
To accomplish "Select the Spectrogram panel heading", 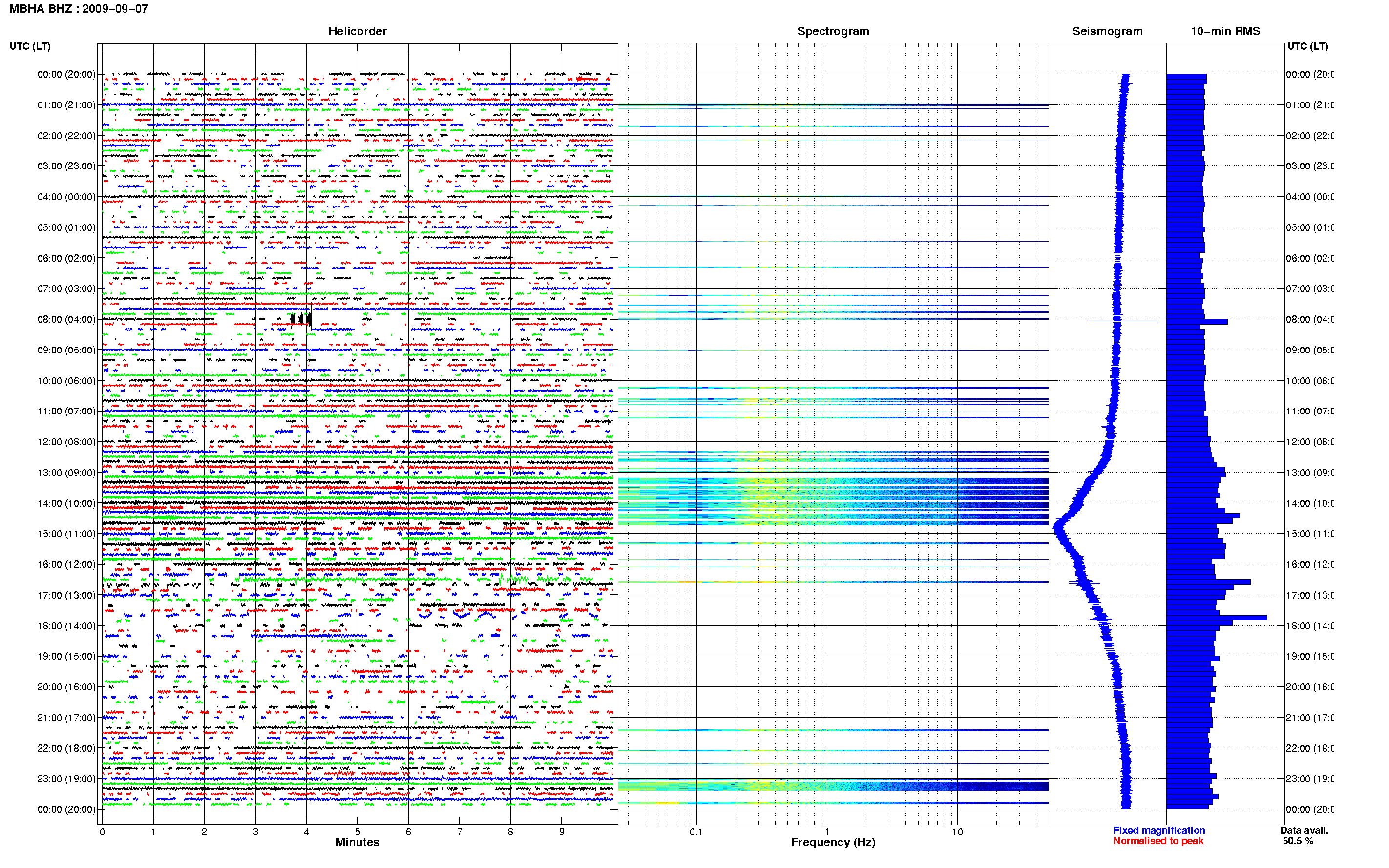I will pos(833,31).
